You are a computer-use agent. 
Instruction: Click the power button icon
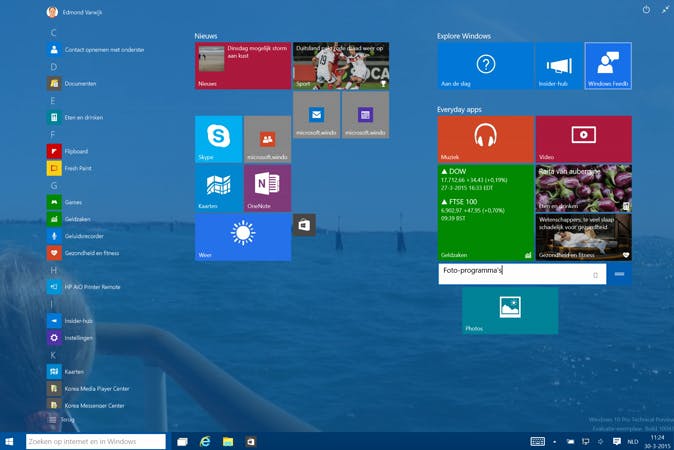pos(646,11)
